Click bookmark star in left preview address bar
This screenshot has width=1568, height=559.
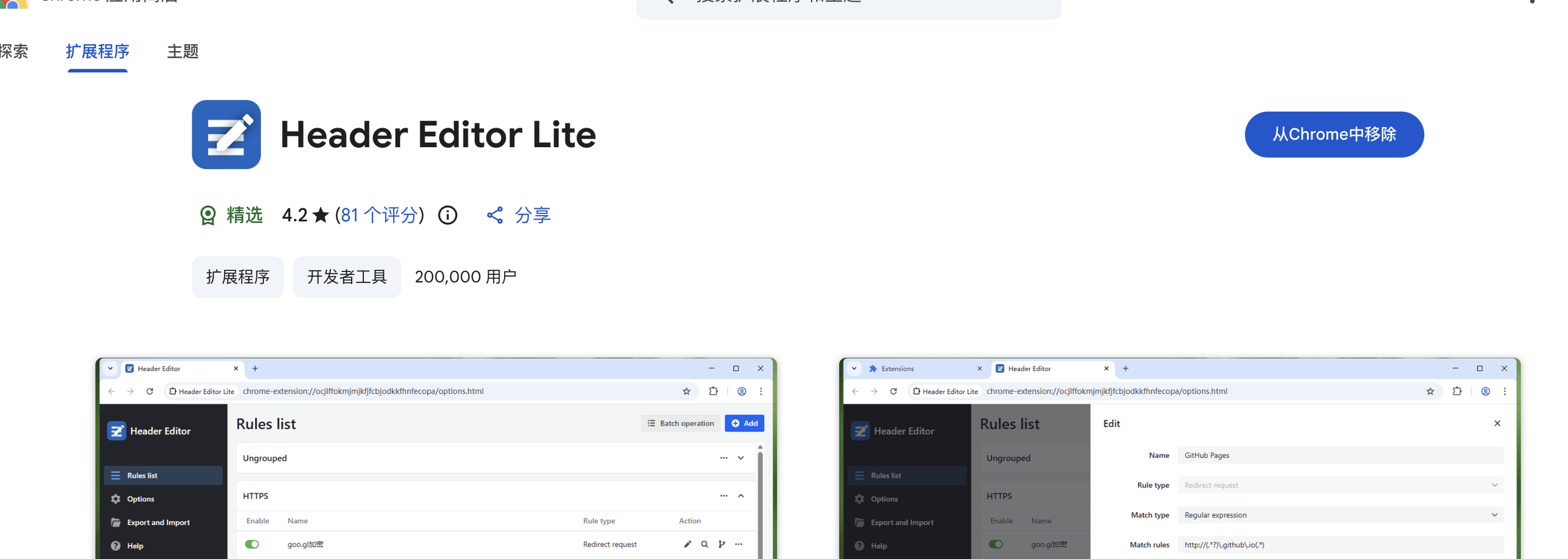[686, 391]
